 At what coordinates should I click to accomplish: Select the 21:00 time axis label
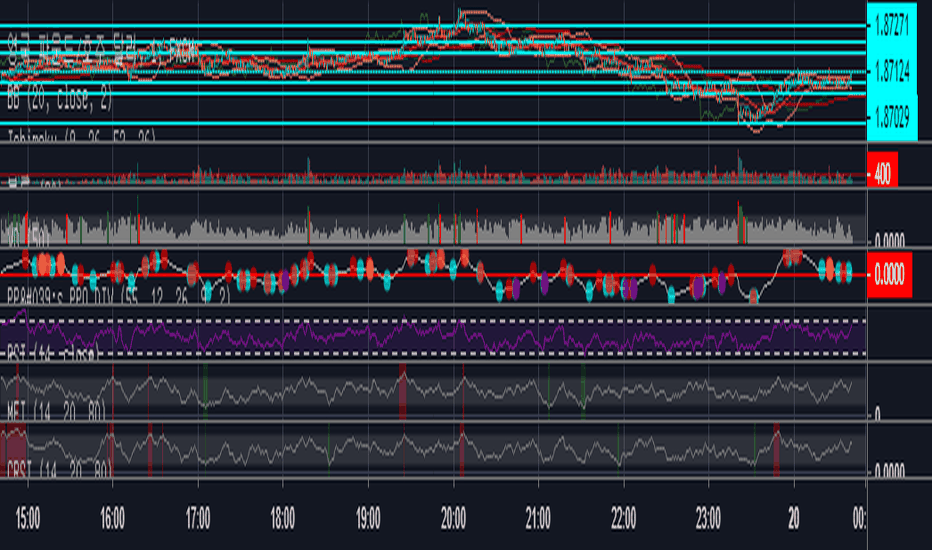pos(538,519)
